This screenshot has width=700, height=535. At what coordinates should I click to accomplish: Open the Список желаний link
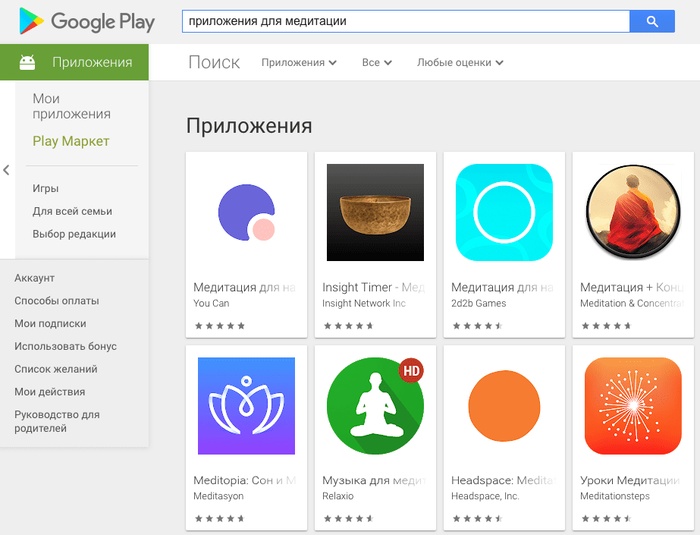coord(56,369)
